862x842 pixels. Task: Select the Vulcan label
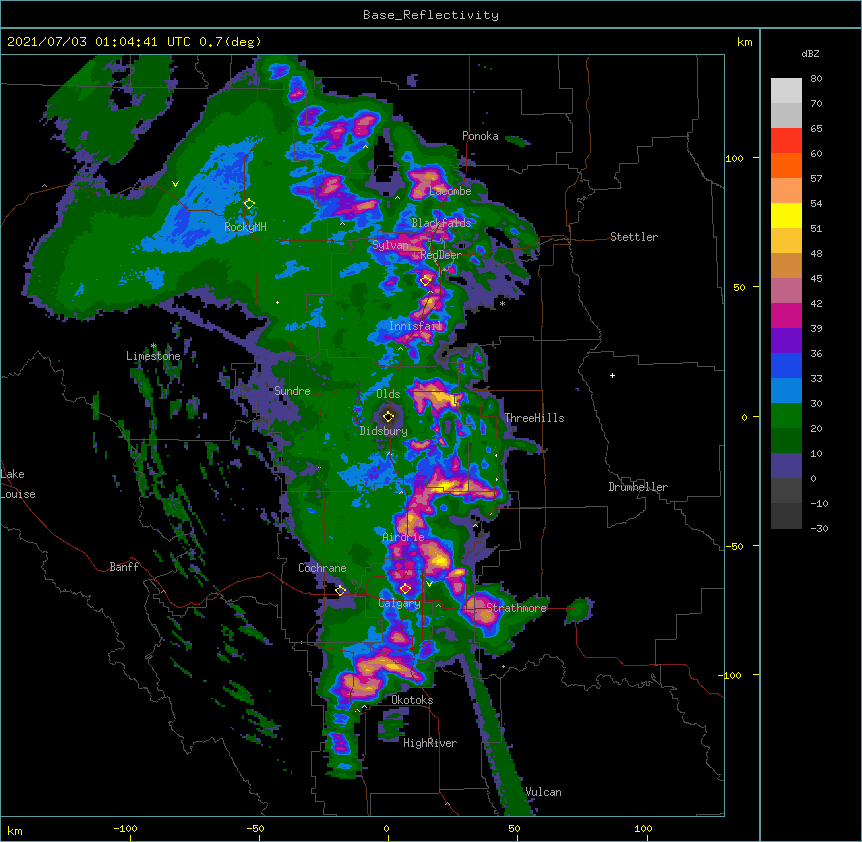(543, 792)
